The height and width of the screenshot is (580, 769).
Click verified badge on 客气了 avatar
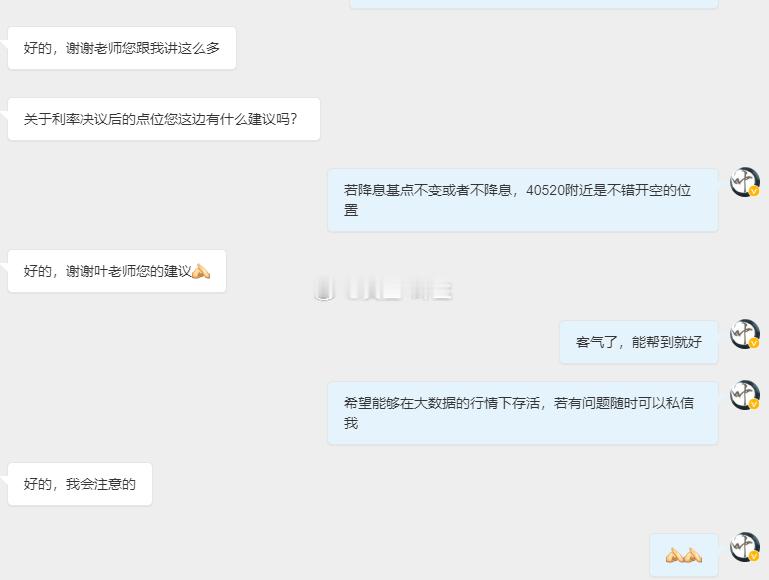tap(754, 343)
